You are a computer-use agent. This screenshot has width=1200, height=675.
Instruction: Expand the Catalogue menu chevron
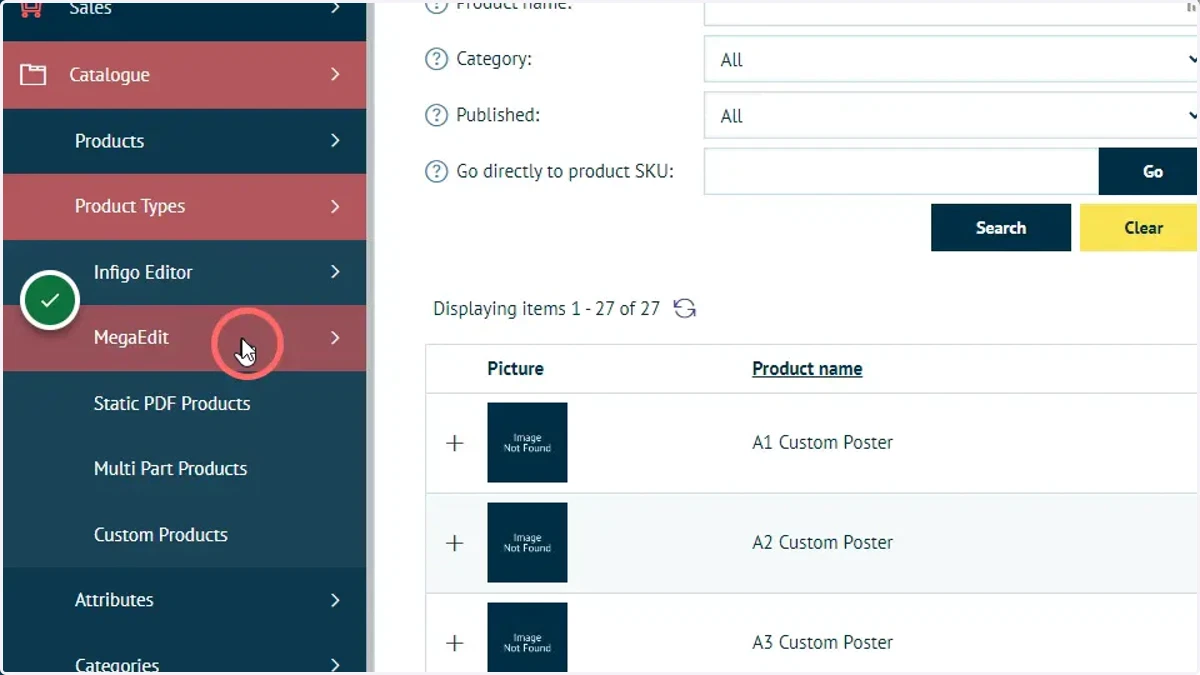pyautogui.click(x=335, y=75)
